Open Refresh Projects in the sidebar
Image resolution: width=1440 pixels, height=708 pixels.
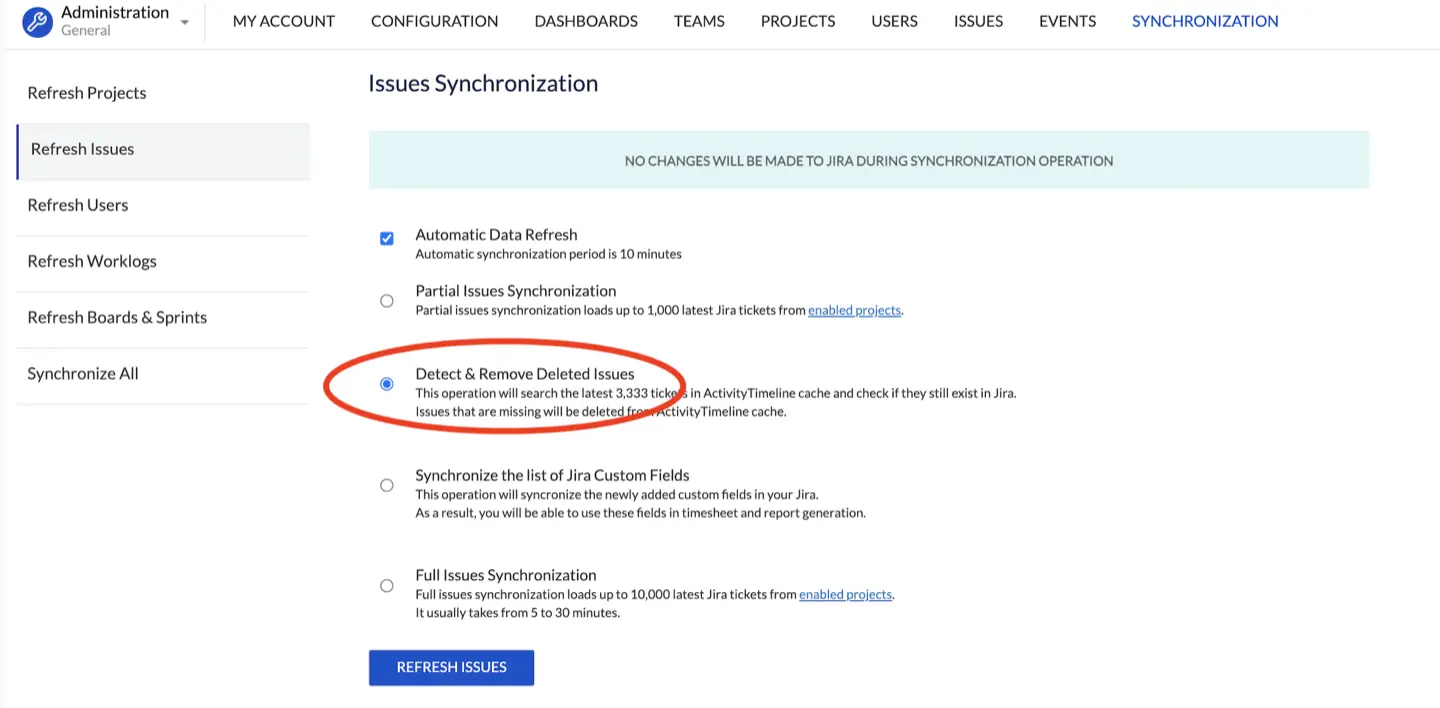click(x=87, y=93)
